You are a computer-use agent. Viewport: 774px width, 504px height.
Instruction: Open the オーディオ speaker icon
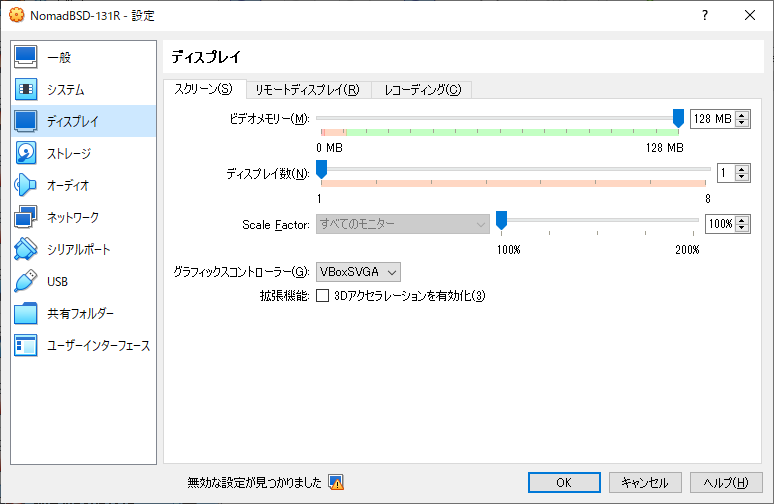(25, 185)
